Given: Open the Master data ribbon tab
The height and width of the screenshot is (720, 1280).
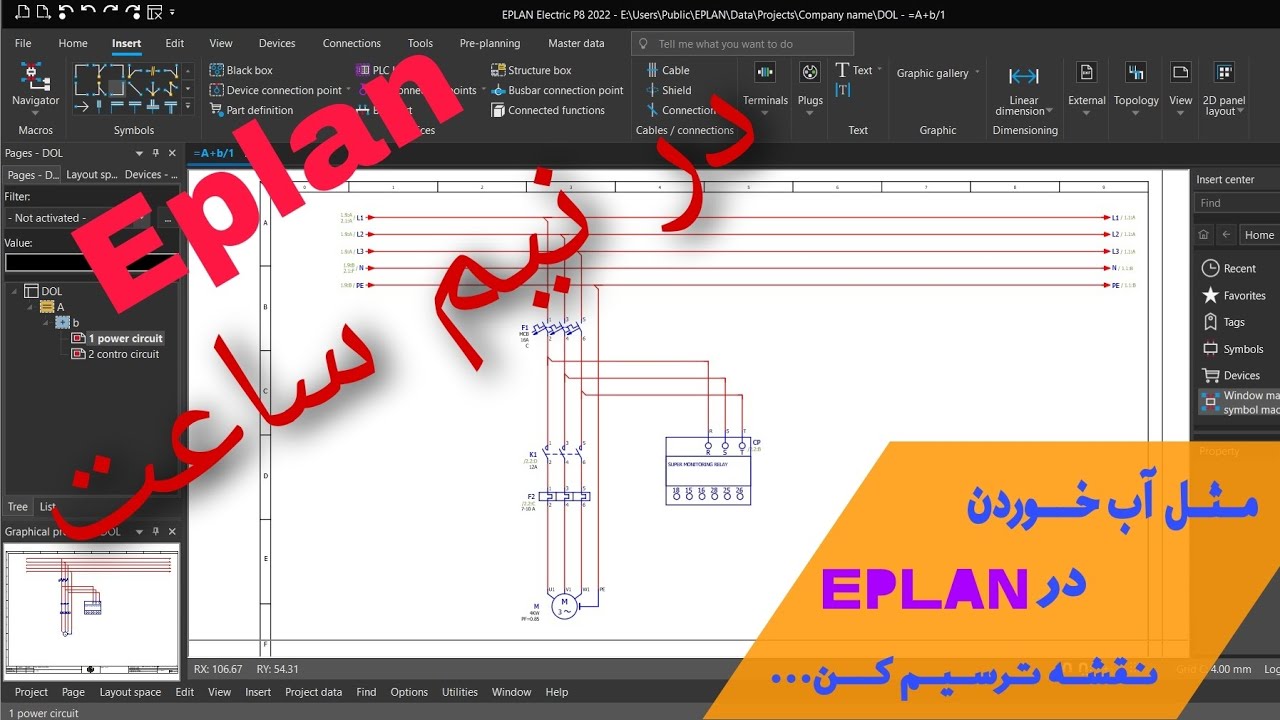Looking at the screenshot, I should 576,43.
